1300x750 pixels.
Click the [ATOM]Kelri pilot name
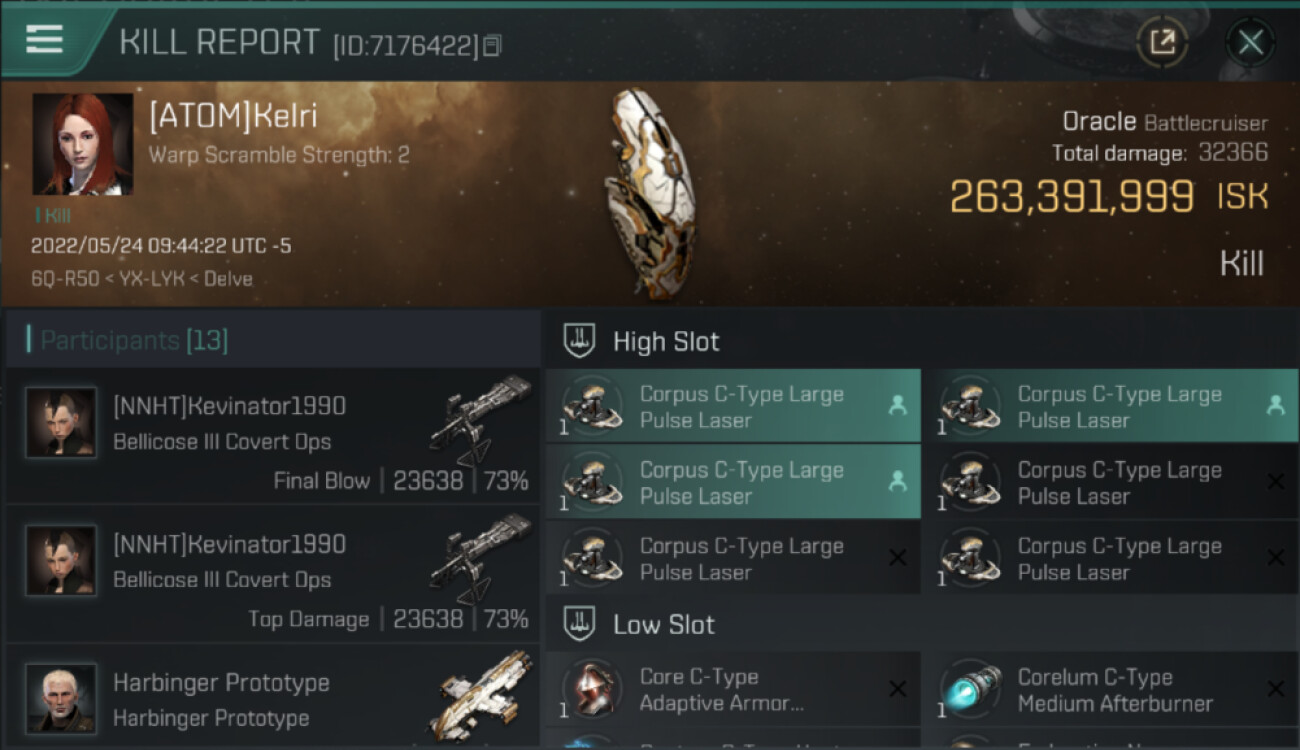point(233,116)
